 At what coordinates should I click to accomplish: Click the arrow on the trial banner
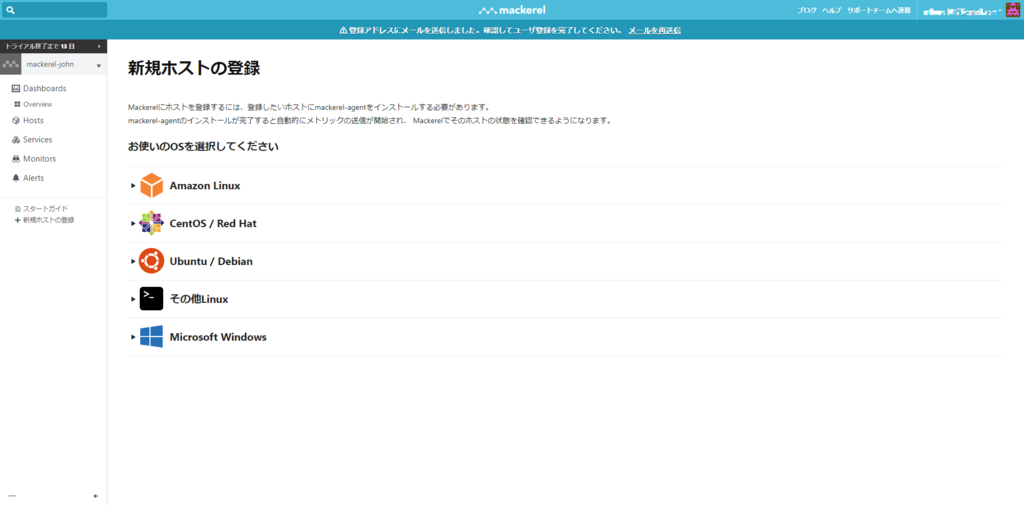click(x=99, y=46)
